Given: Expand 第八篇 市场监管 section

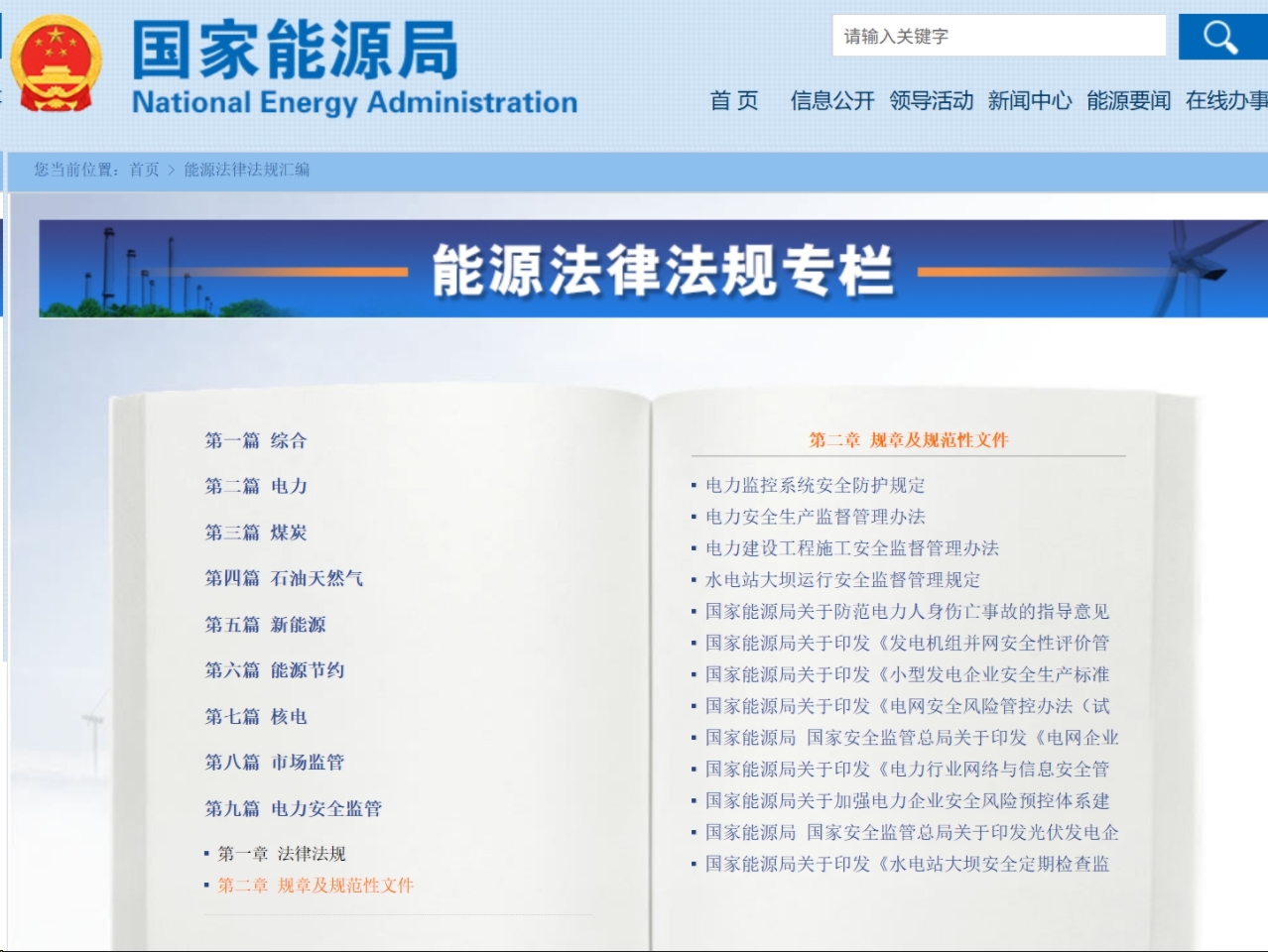Looking at the screenshot, I should 275,763.
